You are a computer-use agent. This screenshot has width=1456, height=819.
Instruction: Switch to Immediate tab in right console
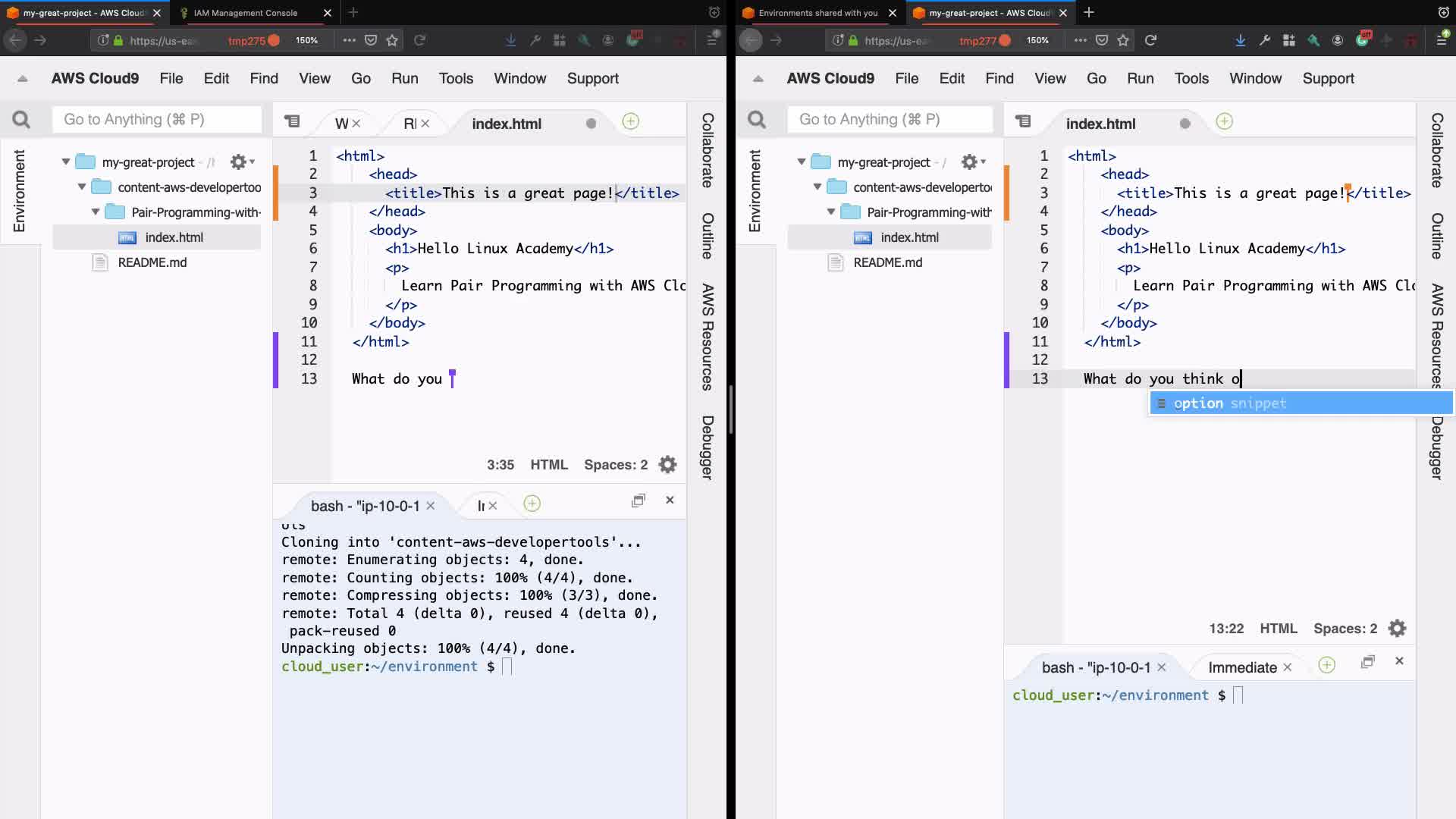[1241, 667]
